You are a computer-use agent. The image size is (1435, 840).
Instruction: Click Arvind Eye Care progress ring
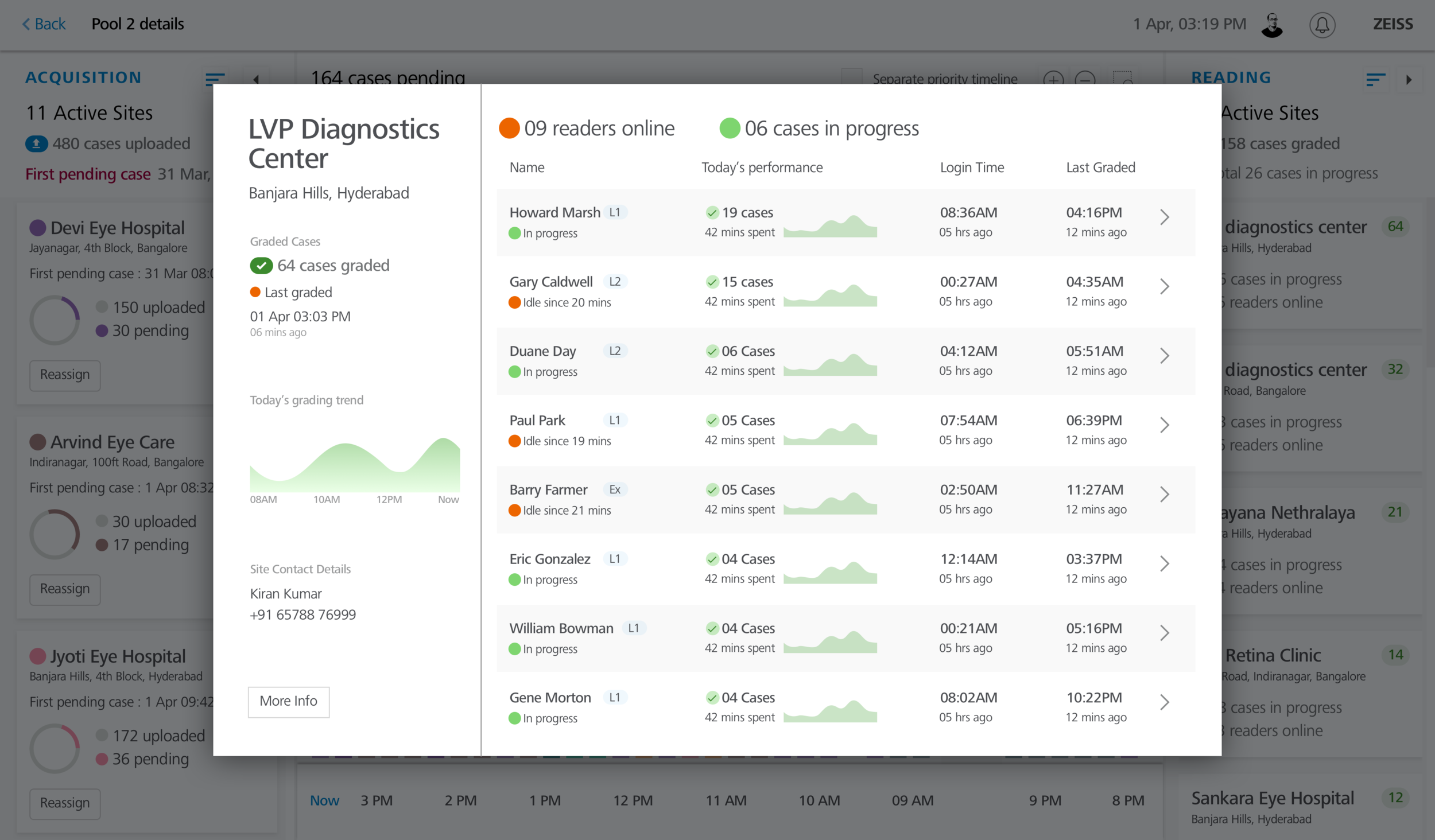click(55, 534)
